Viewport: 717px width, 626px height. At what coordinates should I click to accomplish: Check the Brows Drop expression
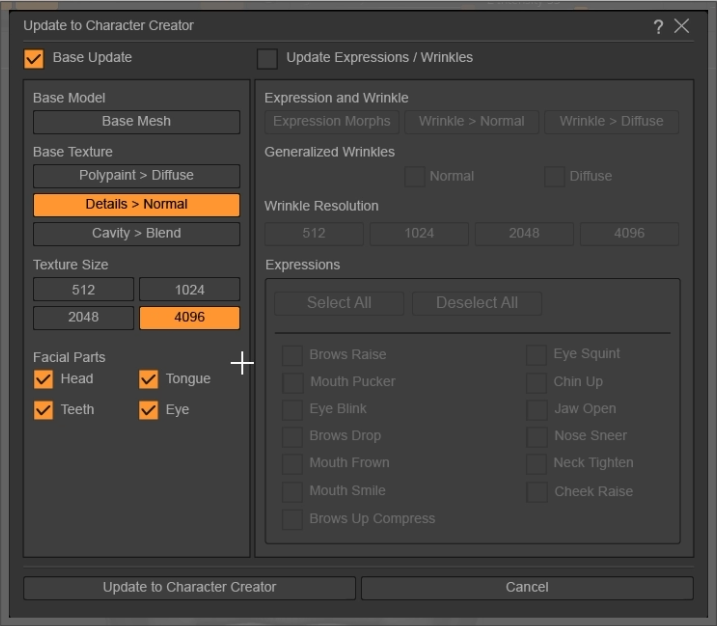(x=292, y=437)
